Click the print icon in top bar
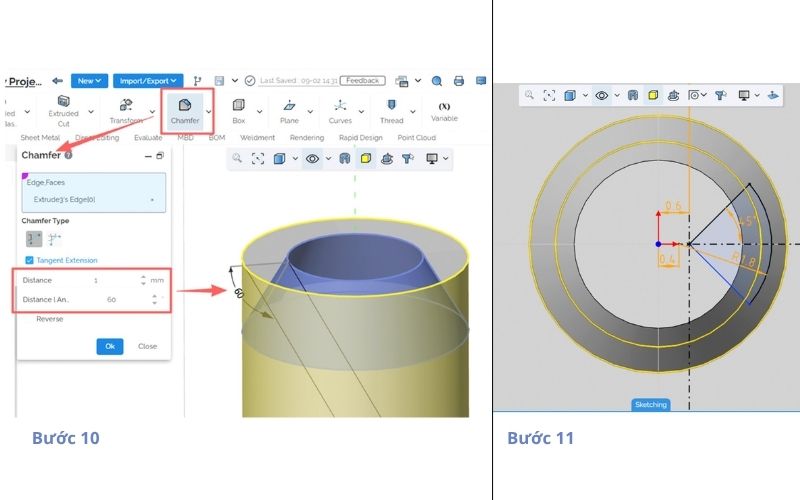800x500 pixels. coord(459,81)
